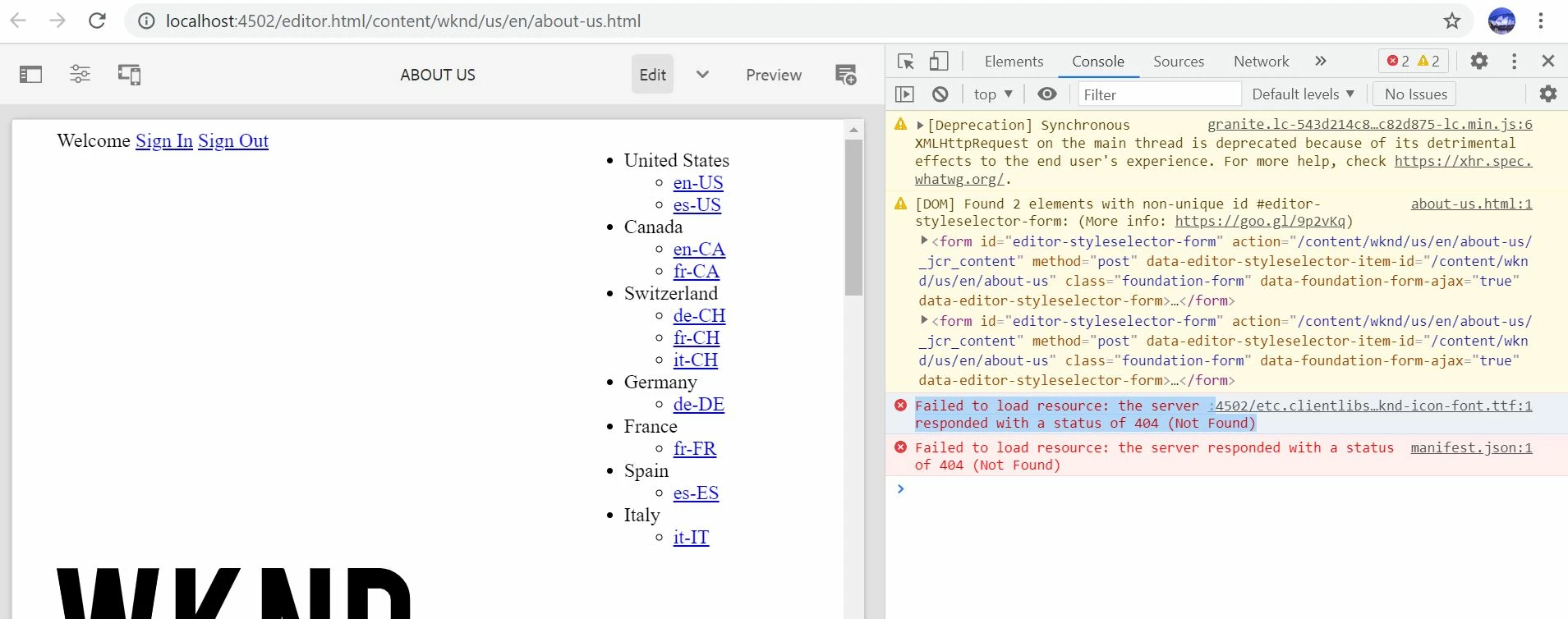Viewport: 1568px width, 619px height.
Task: Open the Edit mode chevron dropdown
Action: coord(702,75)
